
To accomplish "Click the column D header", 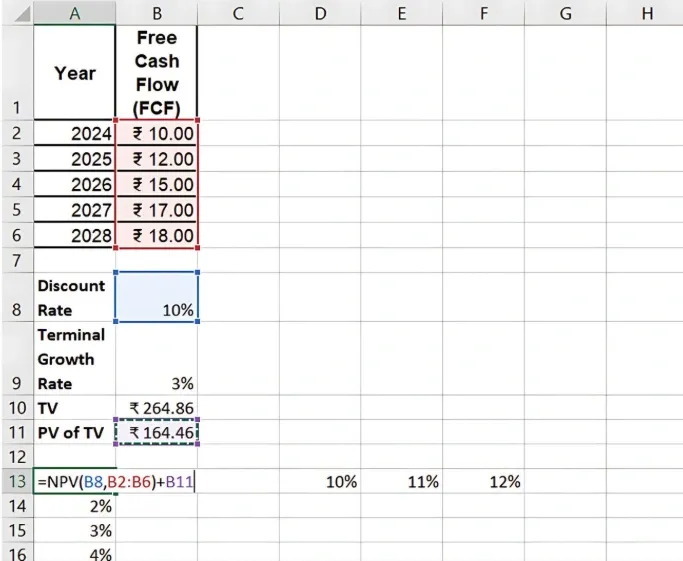I will click(320, 12).
